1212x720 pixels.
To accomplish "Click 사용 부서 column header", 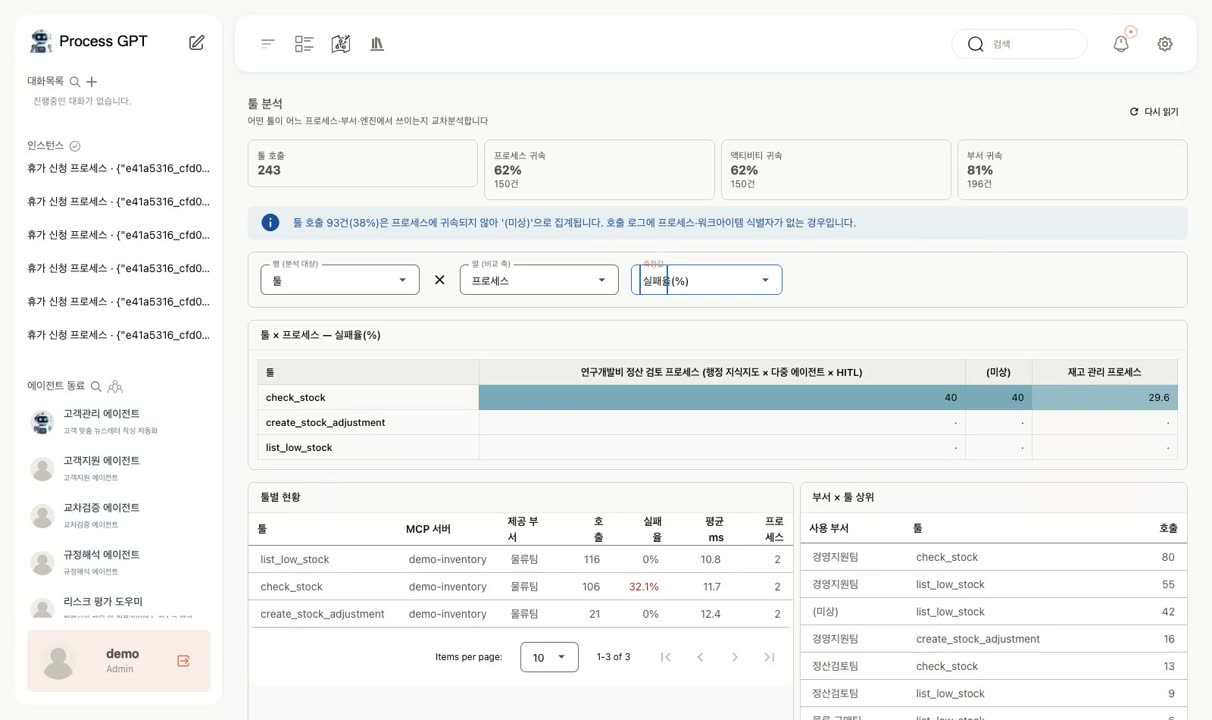I will coord(829,528).
